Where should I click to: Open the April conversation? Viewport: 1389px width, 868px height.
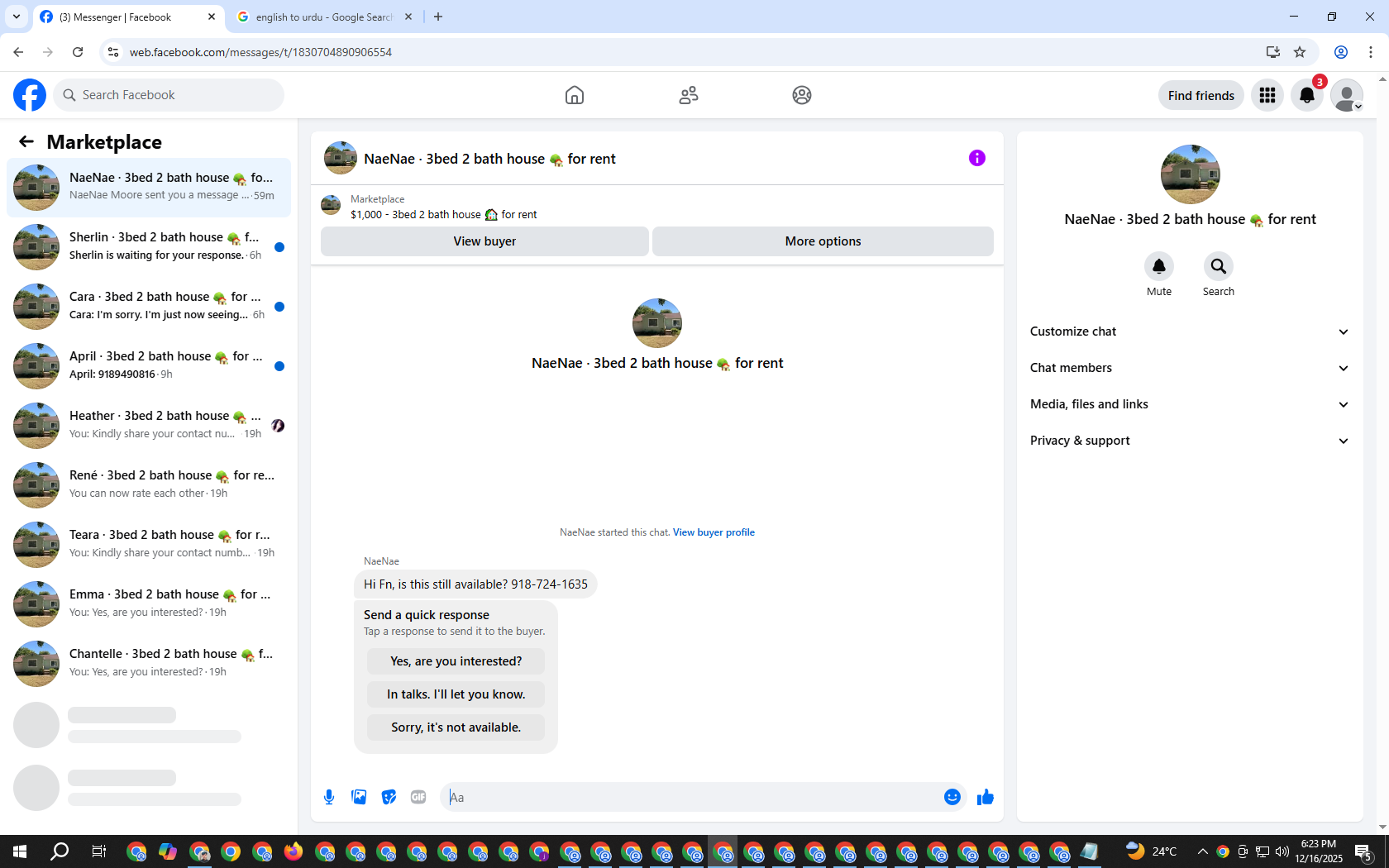149,366
